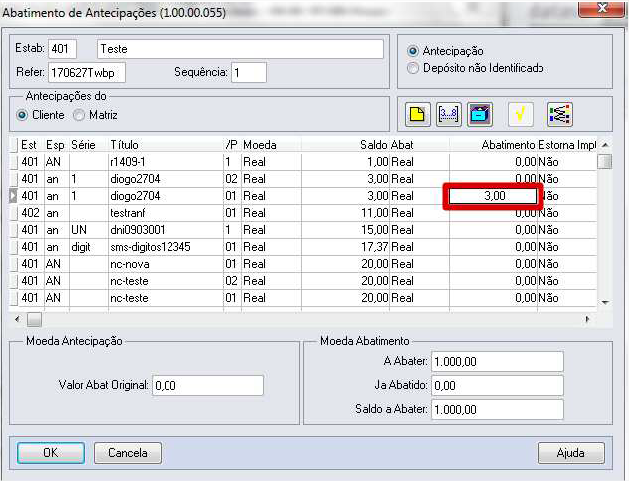Click the horizontal scroll left arrow
The height and width of the screenshot is (481, 629).
[17, 319]
